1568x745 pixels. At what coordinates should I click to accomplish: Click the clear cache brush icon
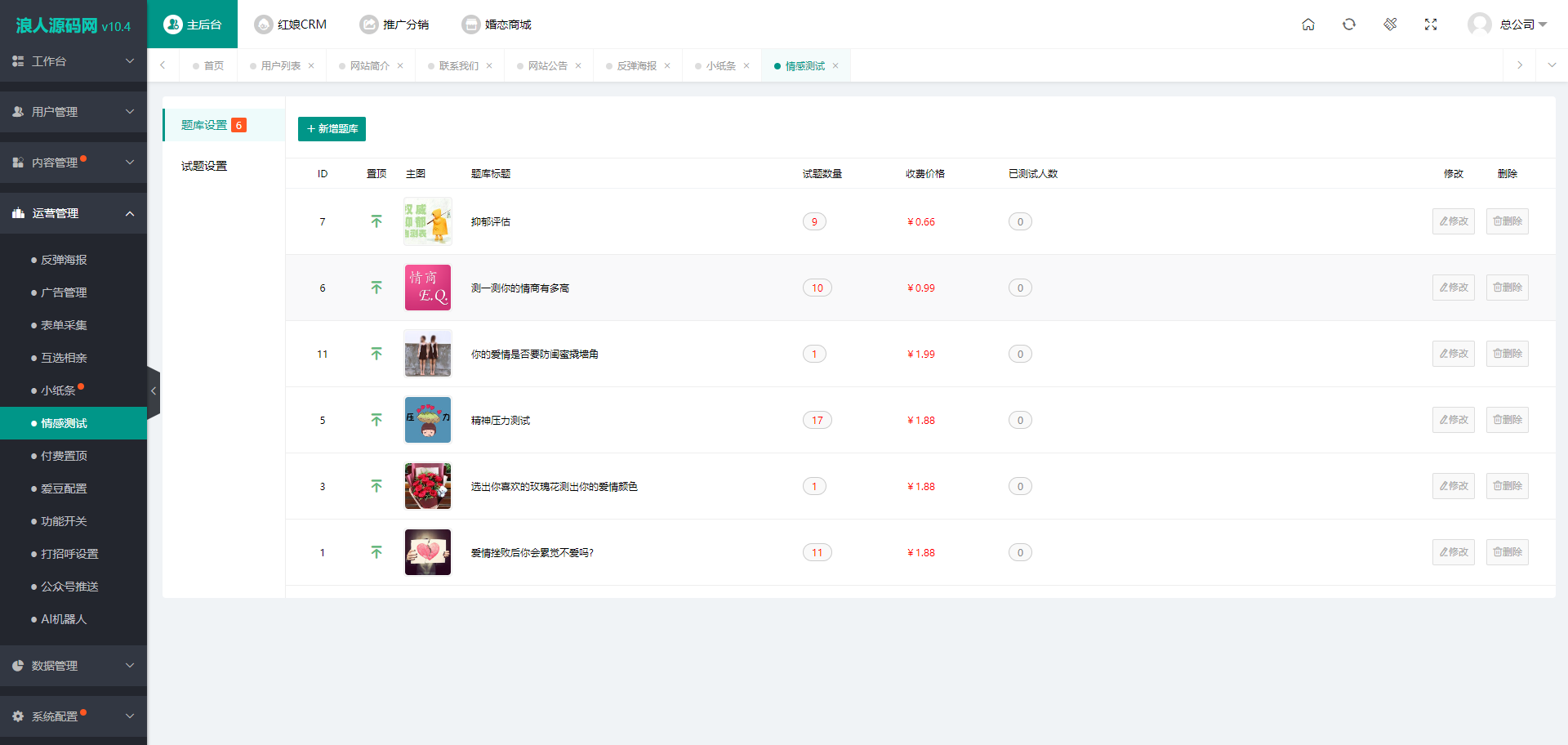coord(1390,25)
